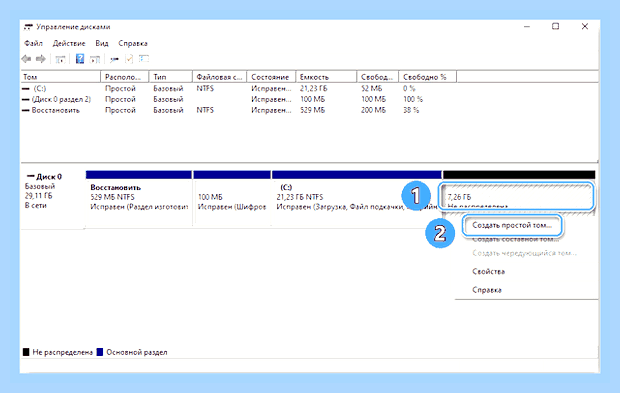Choose Создать составной том… from context menu
620x393 pixels.
coord(515,239)
